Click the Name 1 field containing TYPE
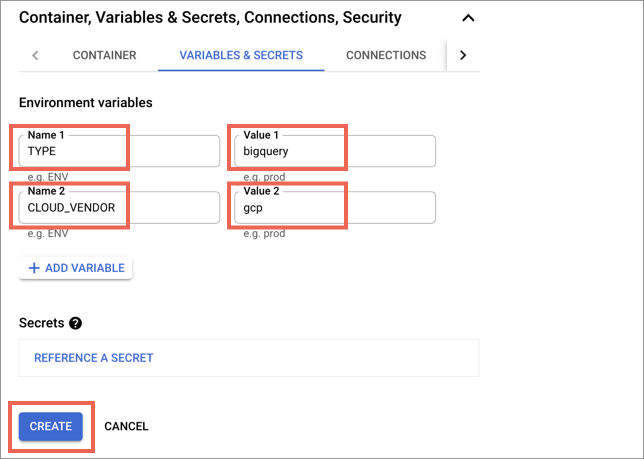Image resolution: width=644 pixels, height=459 pixels. [x=119, y=151]
